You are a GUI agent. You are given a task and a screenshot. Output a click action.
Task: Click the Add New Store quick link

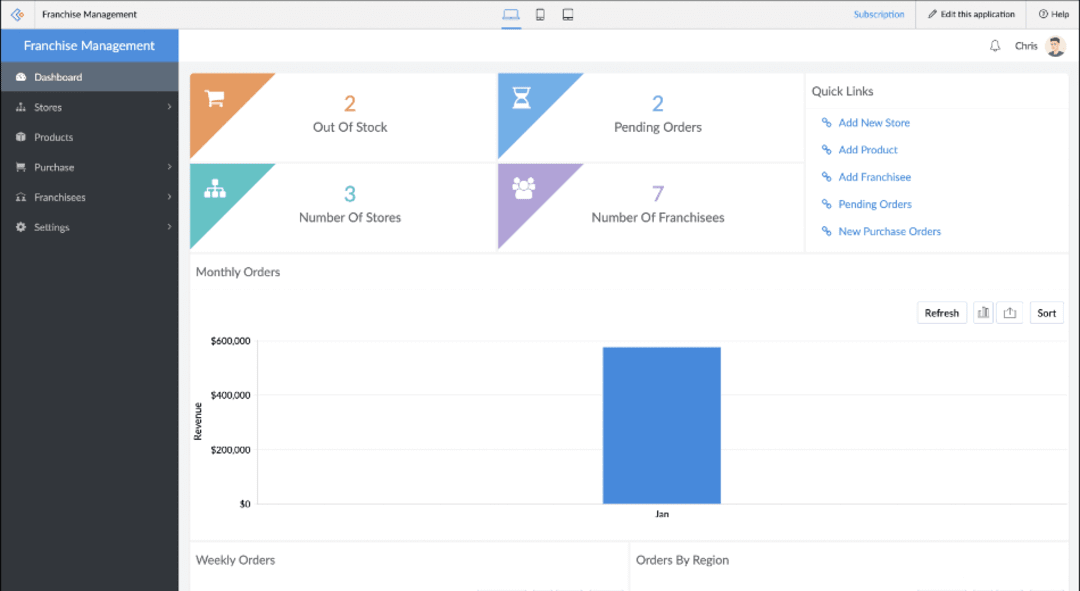point(872,122)
